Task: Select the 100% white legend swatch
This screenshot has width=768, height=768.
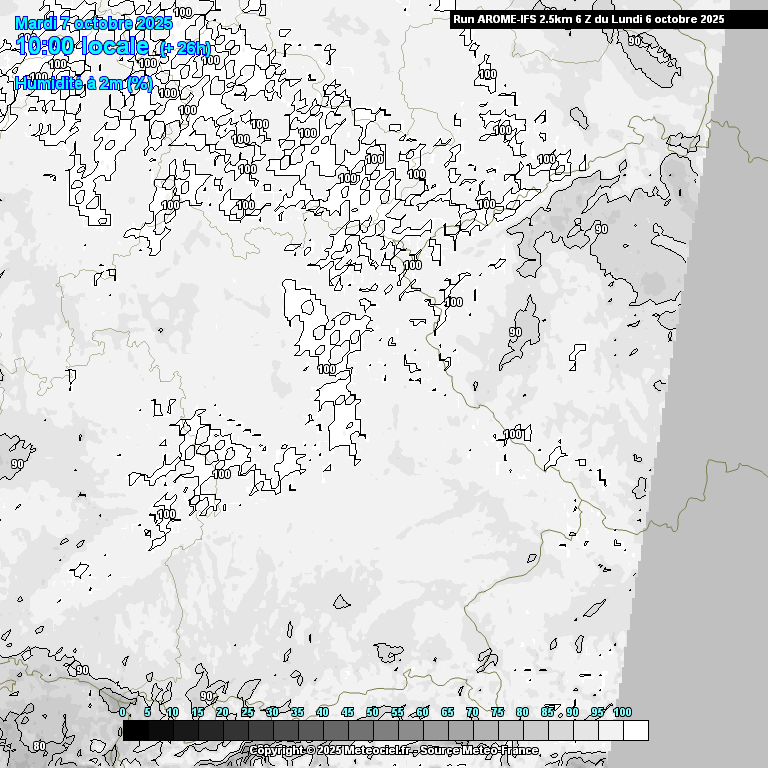Action: click(635, 731)
